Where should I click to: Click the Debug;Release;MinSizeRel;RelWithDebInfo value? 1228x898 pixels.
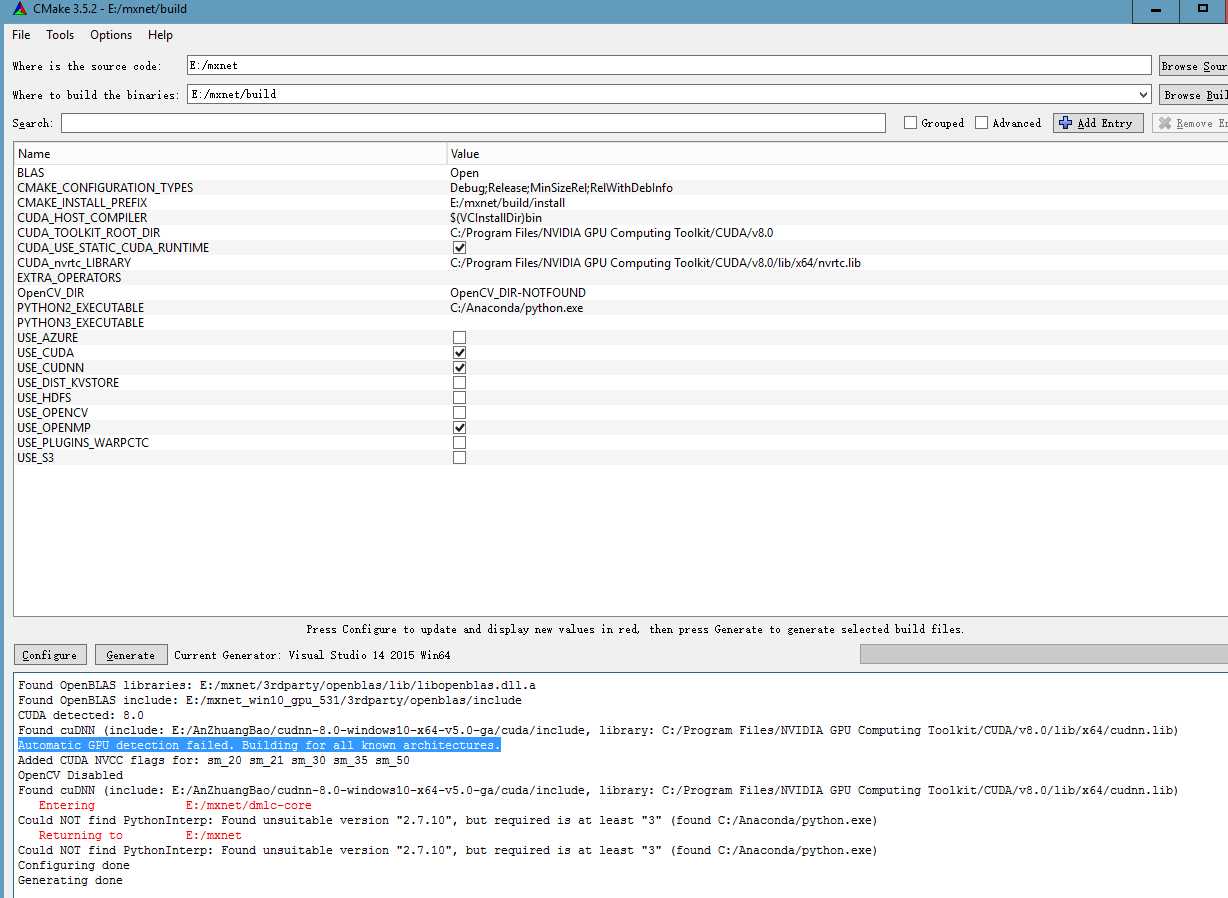pyautogui.click(x=561, y=188)
